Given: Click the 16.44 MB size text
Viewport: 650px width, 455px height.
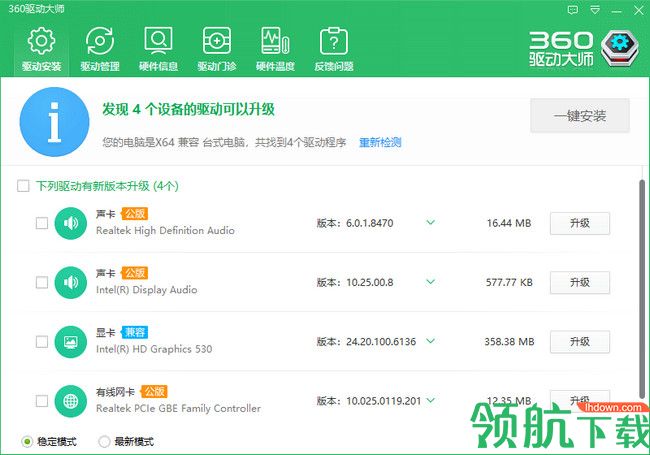Looking at the screenshot, I should [x=509, y=223].
